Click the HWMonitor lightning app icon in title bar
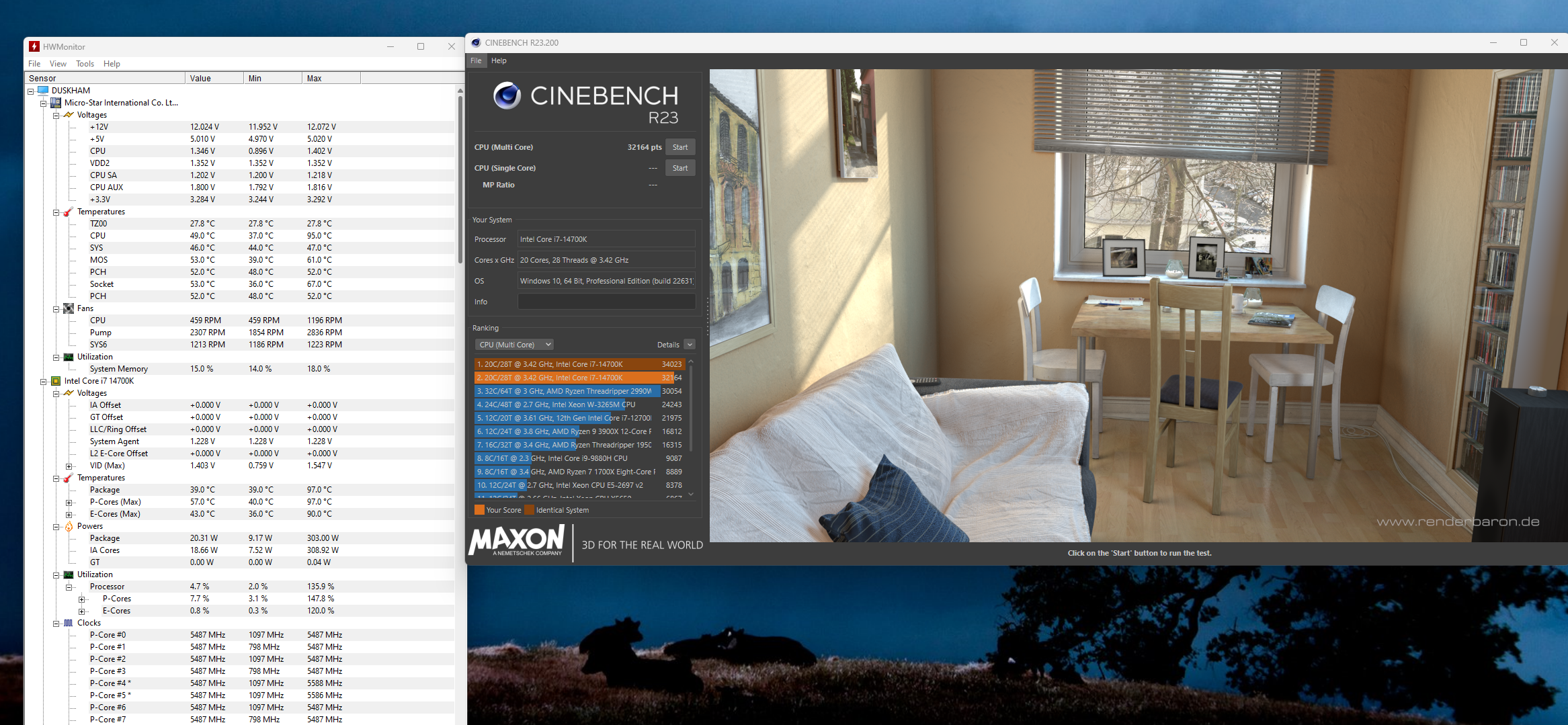The width and height of the screenshot is (1568, 725). coord(34,46)
